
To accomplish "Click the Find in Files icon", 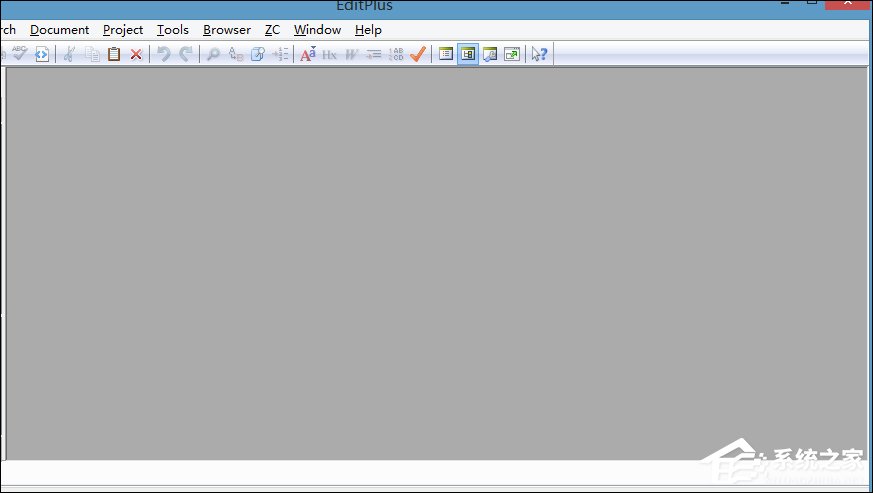I will click(258, 54).
